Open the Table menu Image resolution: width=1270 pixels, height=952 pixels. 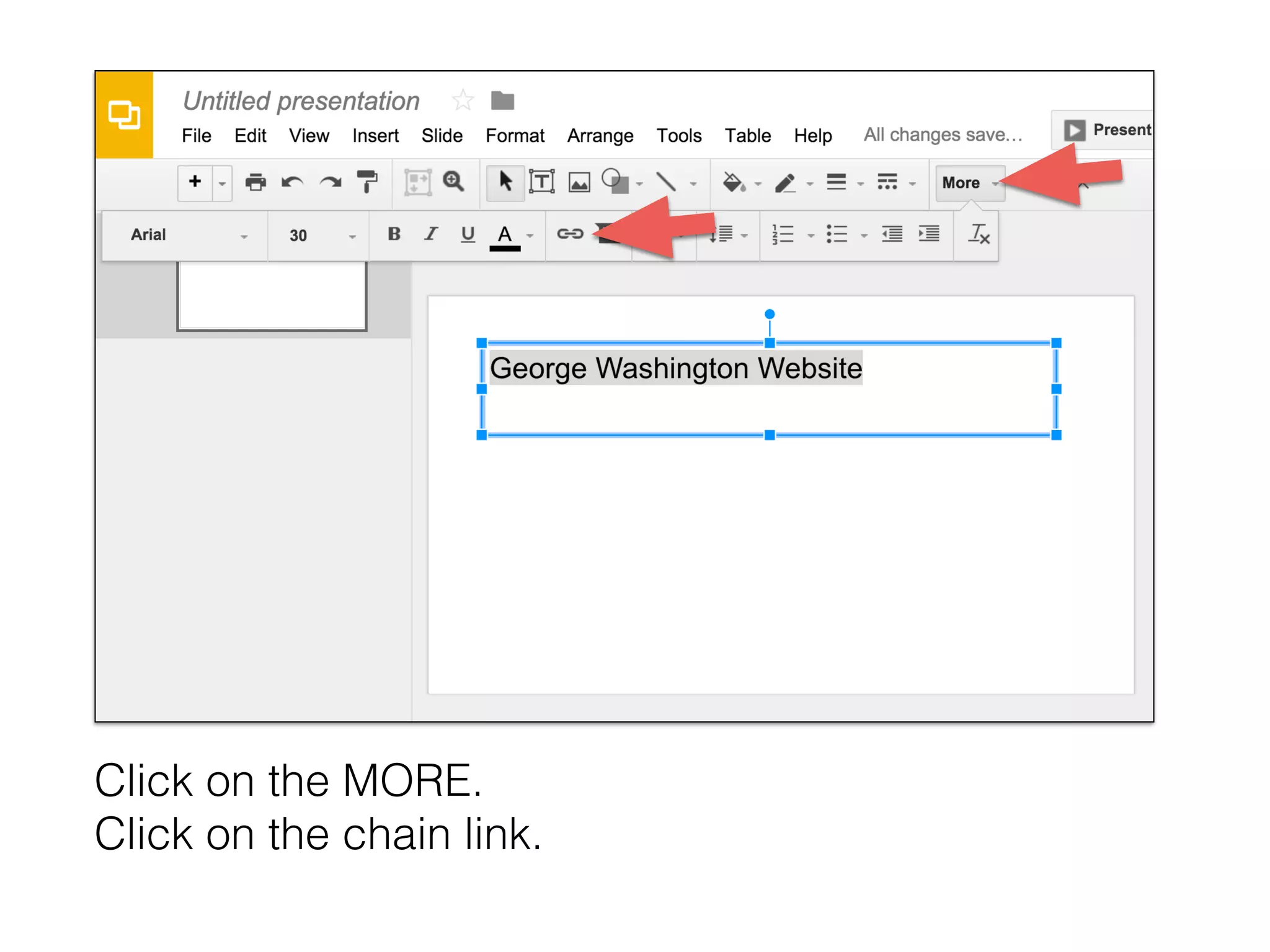(748, 136)
